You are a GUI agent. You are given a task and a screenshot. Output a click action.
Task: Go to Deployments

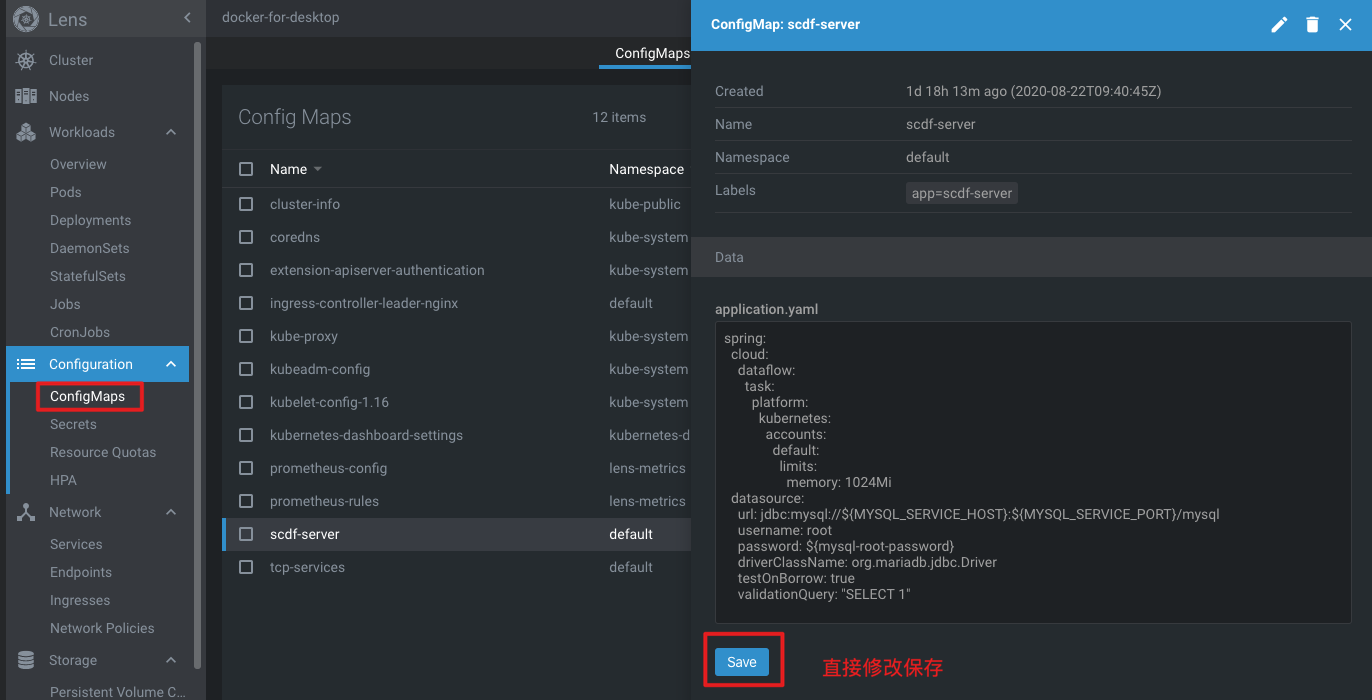click(90, 220)
